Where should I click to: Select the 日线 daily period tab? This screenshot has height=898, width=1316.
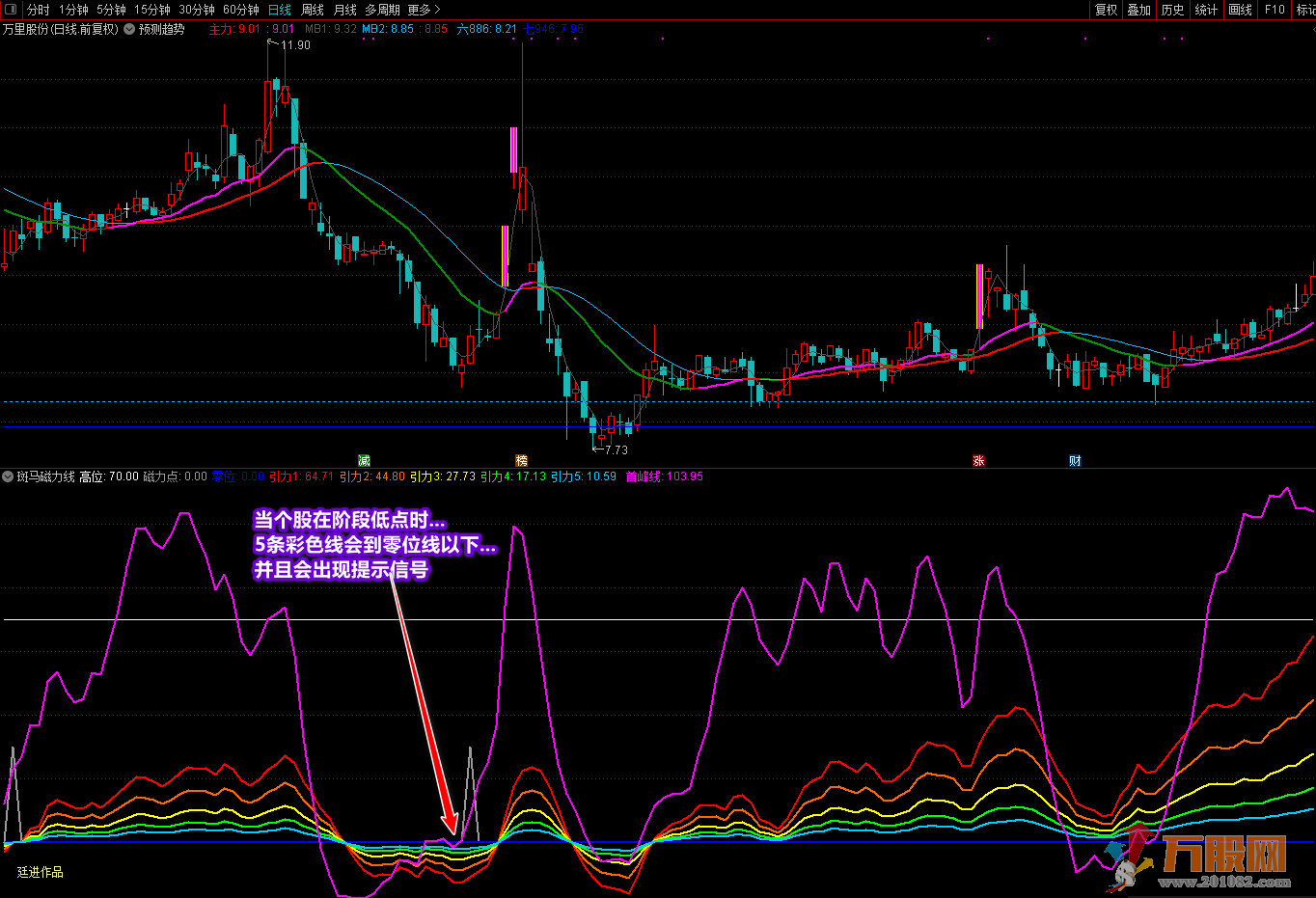coord(280,10)
